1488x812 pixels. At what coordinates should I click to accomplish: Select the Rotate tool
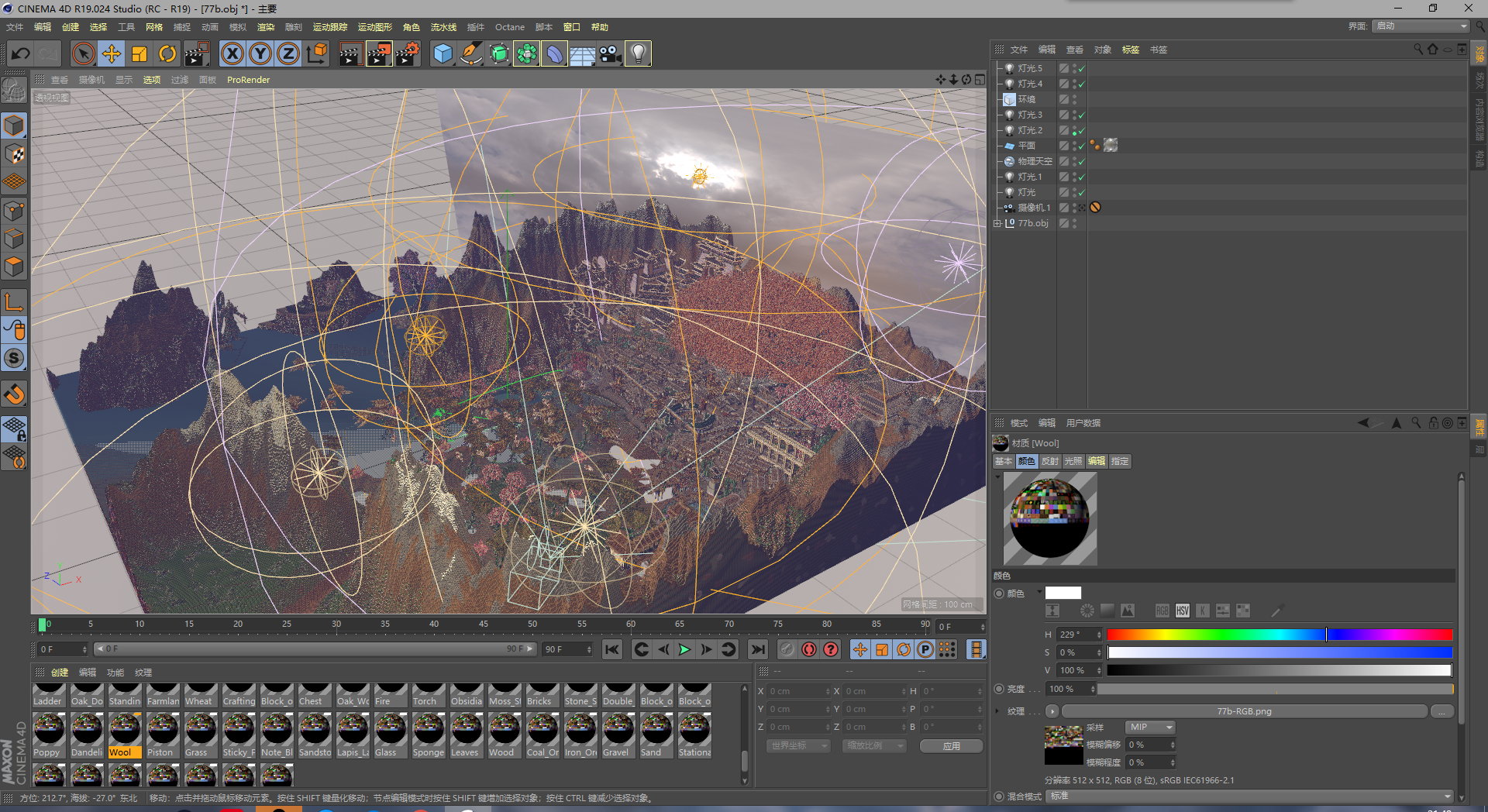click(167, 53)
